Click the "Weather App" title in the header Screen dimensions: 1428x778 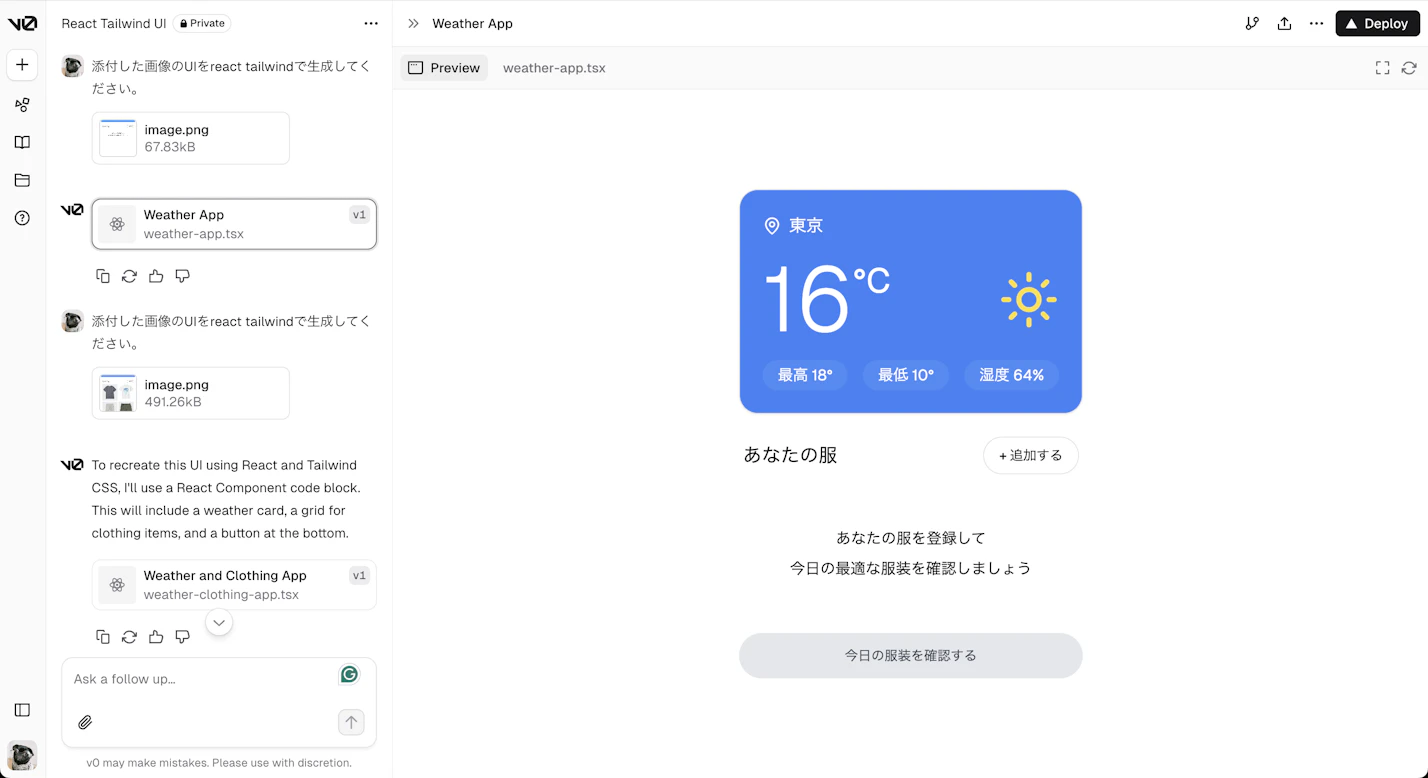[x=472, y=23]
